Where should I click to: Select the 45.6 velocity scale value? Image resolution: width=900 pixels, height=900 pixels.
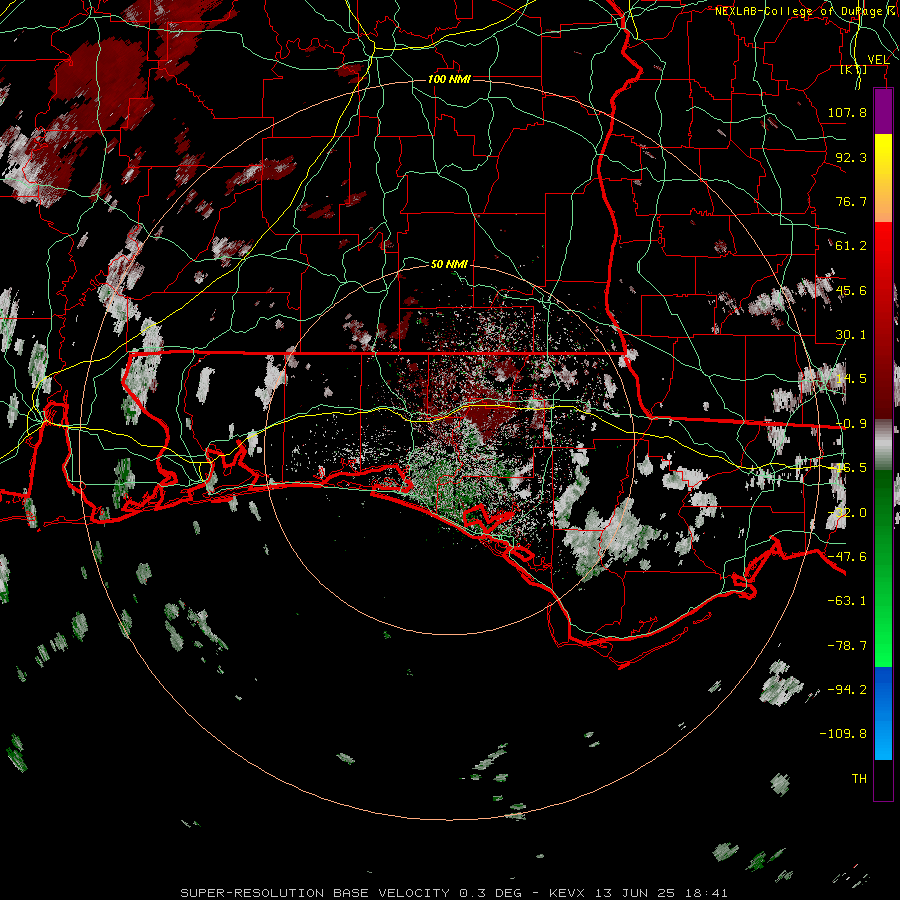pos(851,290)
